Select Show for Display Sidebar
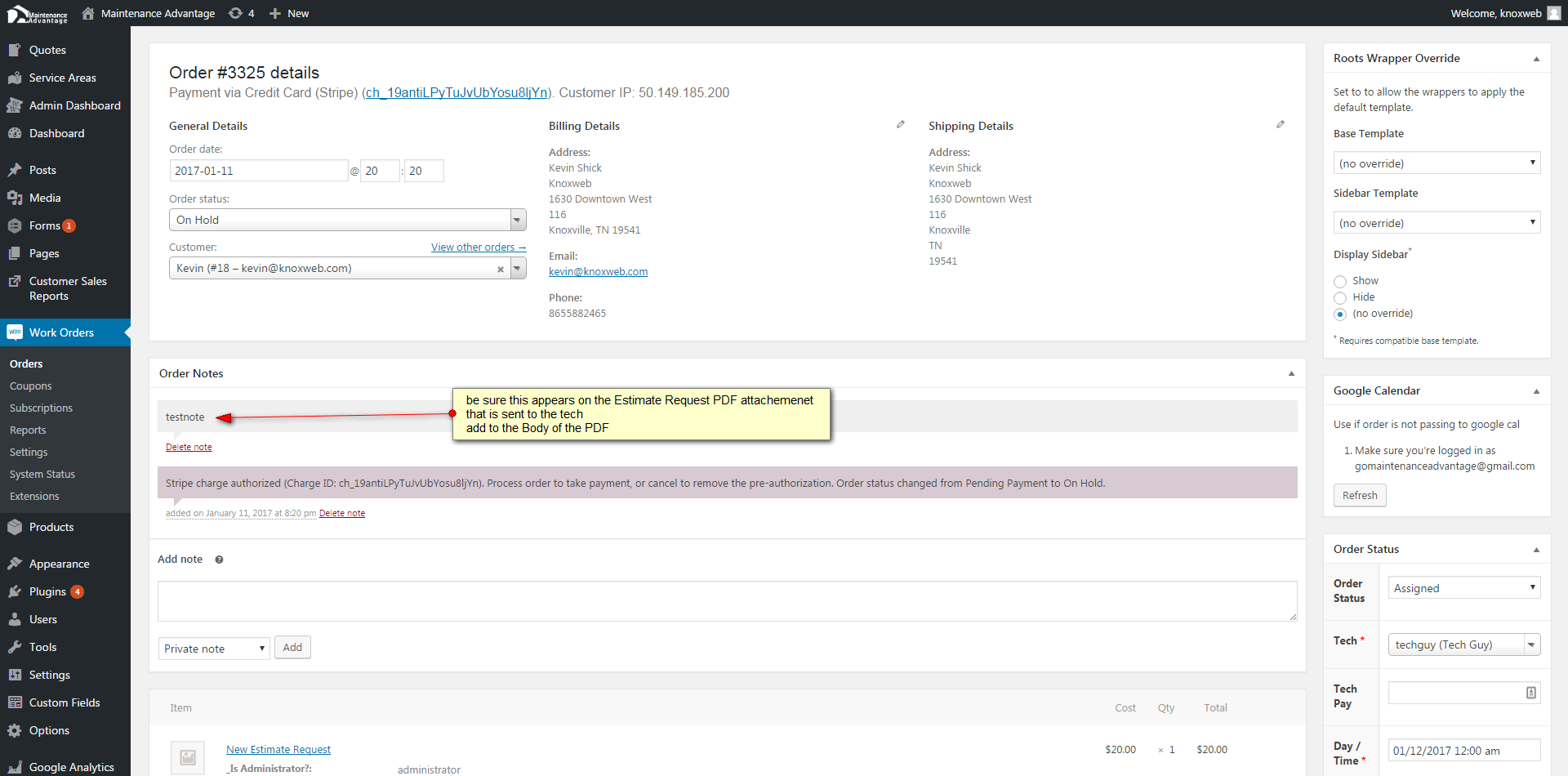 [x=1340, y=282]
